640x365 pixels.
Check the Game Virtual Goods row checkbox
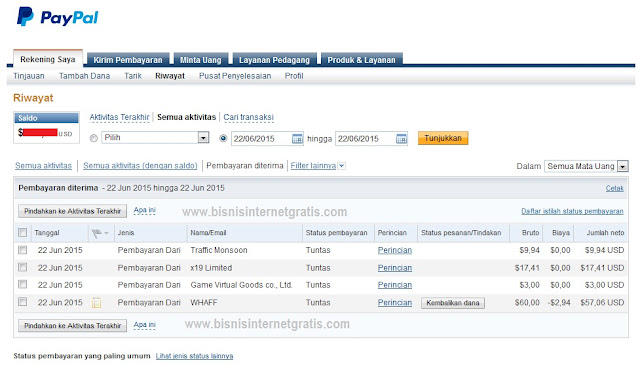(x=22, y=285)
